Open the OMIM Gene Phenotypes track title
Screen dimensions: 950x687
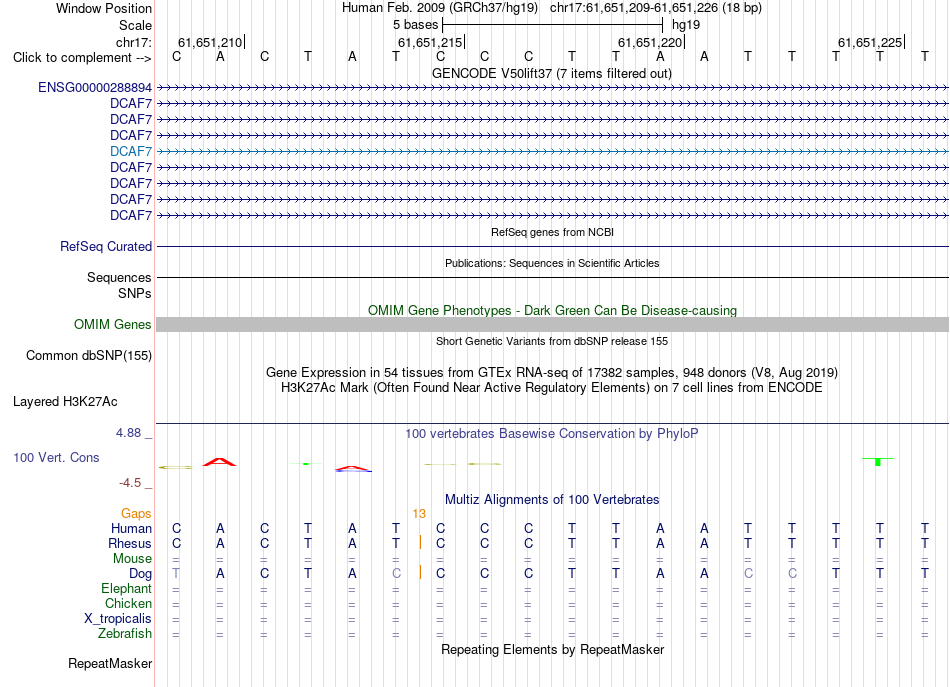[552, 310]
